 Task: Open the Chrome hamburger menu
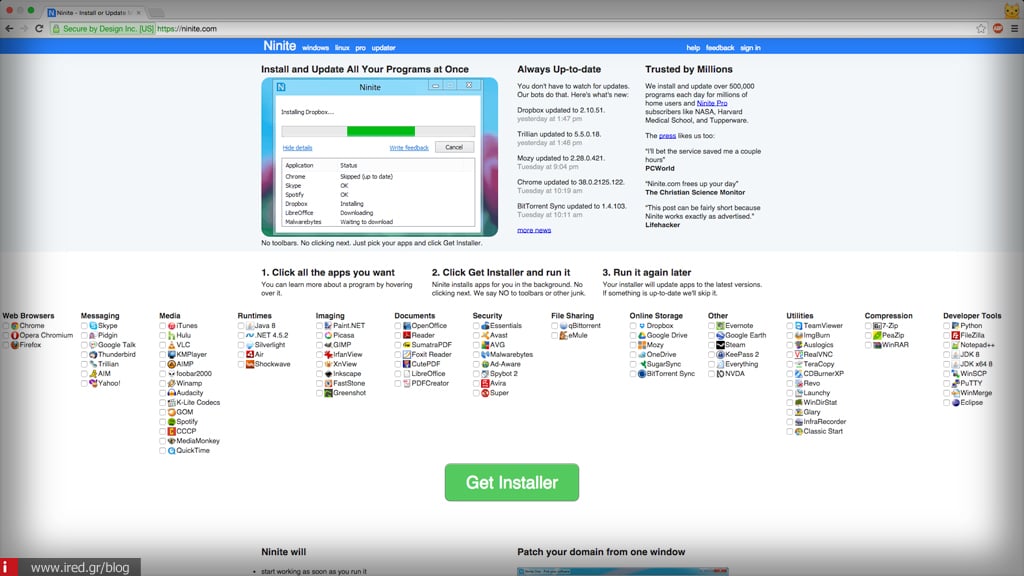(x=1012, y=29)
